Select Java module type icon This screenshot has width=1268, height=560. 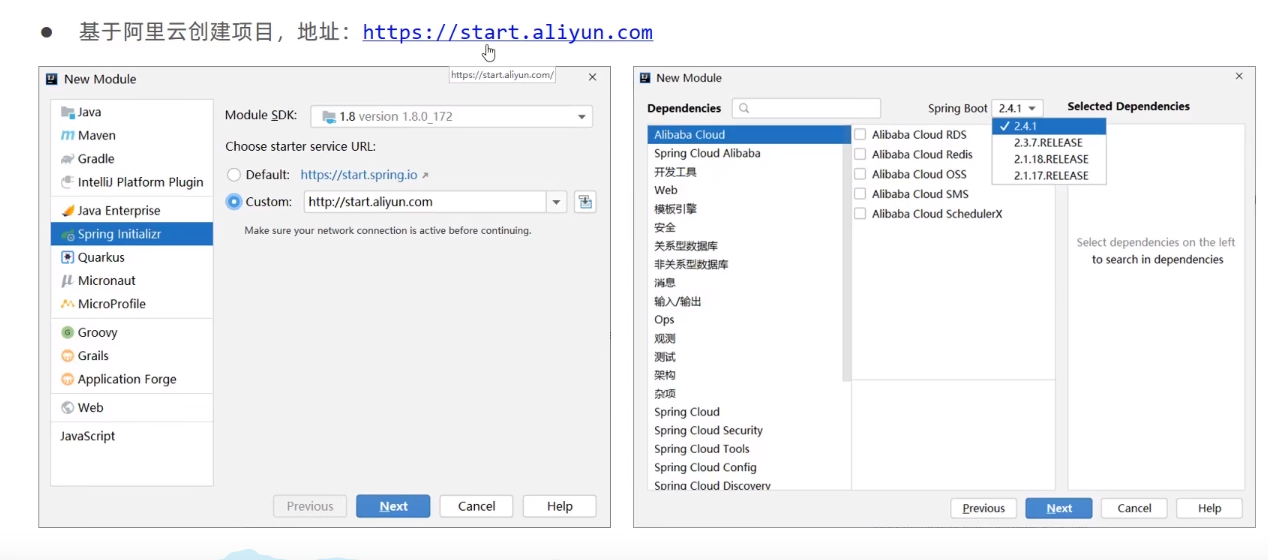(68, 112)
